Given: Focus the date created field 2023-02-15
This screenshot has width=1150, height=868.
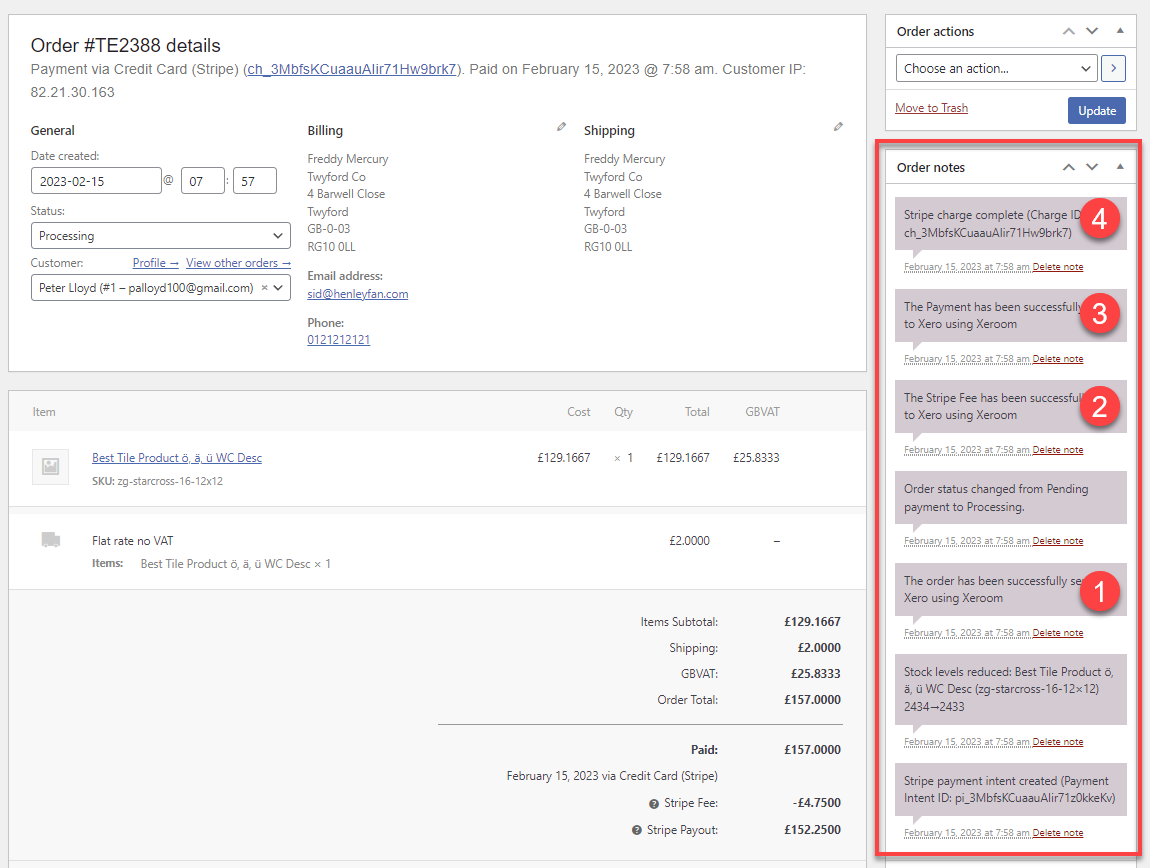Looking at the screenshot, I should [x=96, y=180].
